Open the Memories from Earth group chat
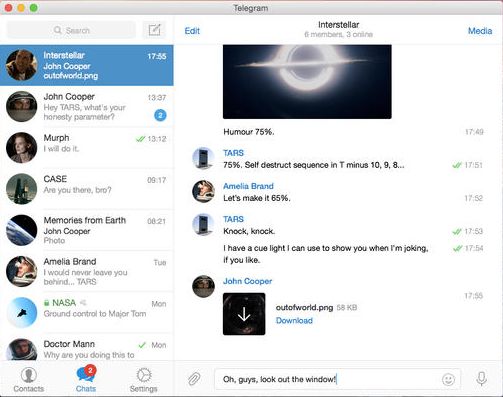The image size is (503, 397). (87, 230)
